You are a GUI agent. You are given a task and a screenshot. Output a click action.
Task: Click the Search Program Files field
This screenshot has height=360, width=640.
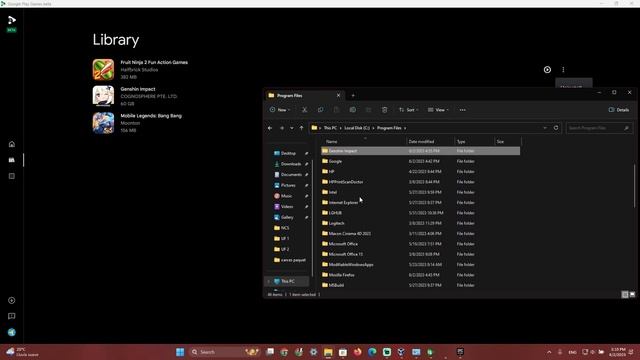(x=599, y=128)
